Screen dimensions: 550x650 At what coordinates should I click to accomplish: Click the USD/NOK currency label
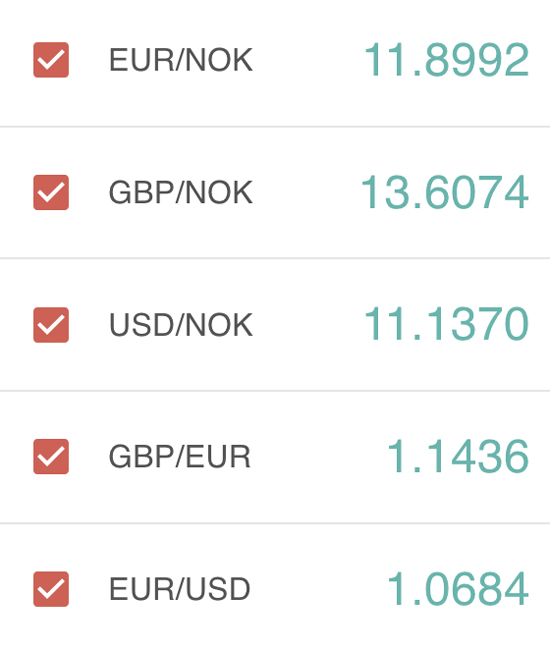[x=181, y=325]
